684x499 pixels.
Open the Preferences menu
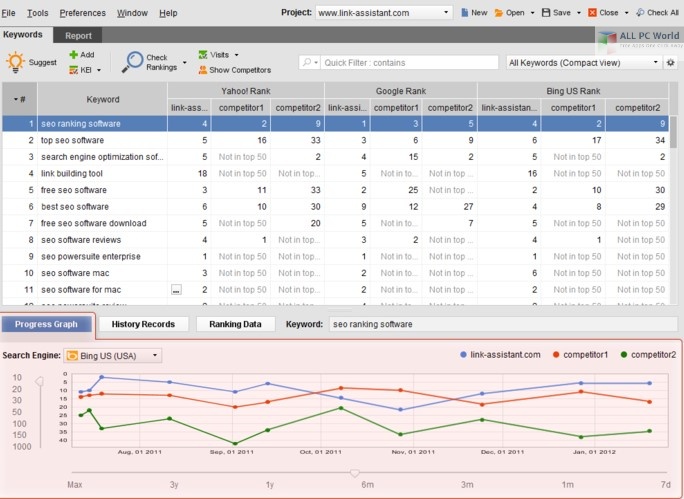(x=82, y=13)
